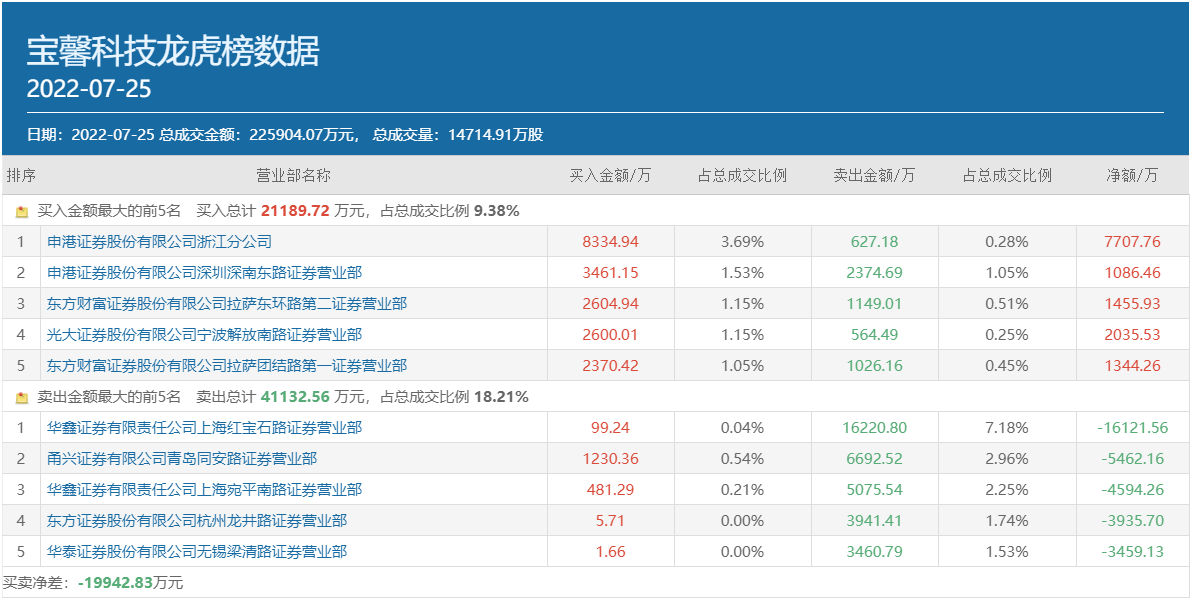Click the 卖出金额/万 column header
Screen dimensions: 1191x601
click(874, 176)
